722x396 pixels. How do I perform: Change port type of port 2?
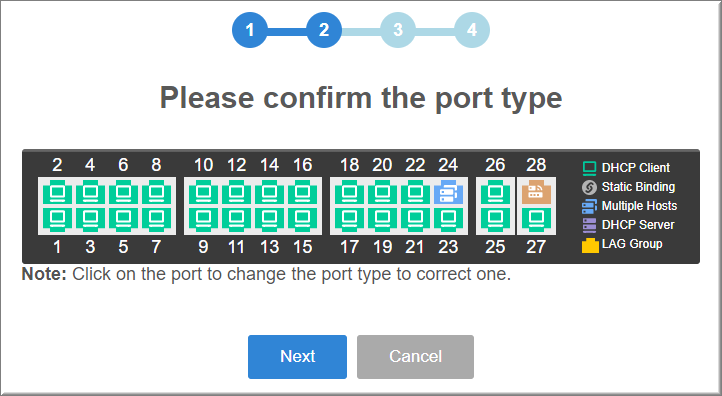tap(57, 192)
